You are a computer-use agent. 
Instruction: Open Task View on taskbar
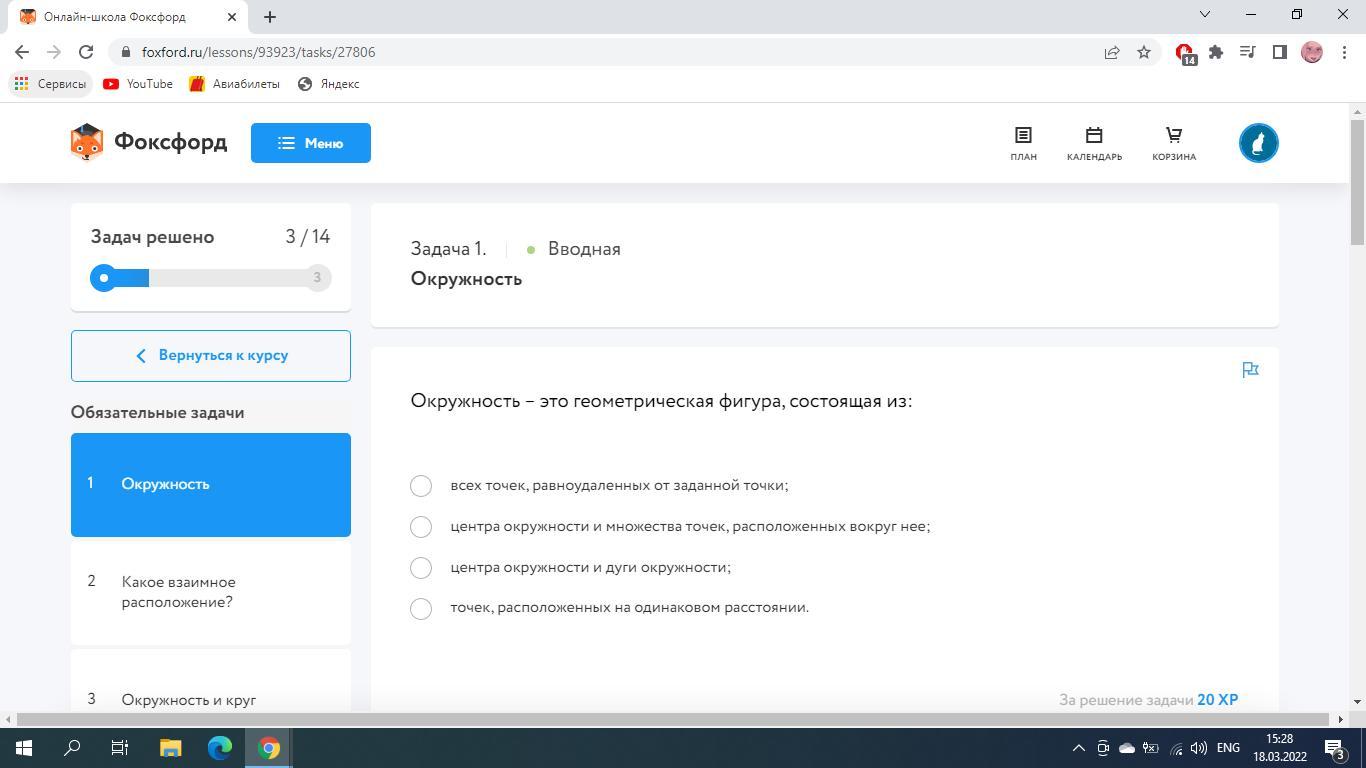(x=120, y=748)
